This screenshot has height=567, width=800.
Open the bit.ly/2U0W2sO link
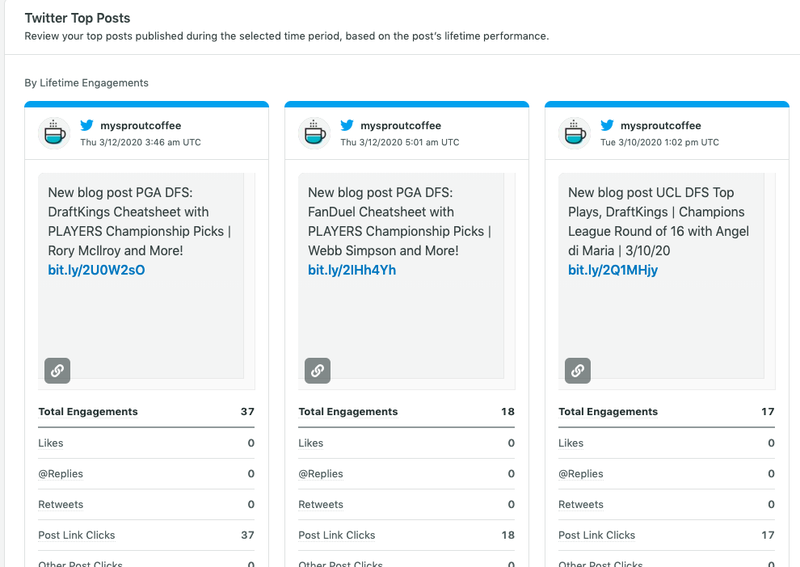click(96, 270)
